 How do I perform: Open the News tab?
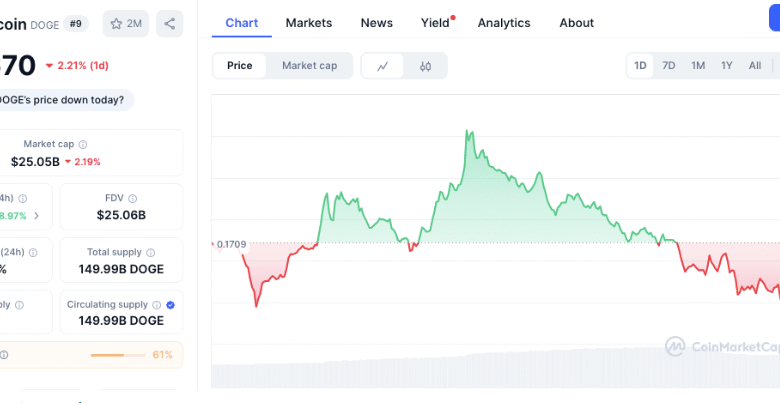377,23
